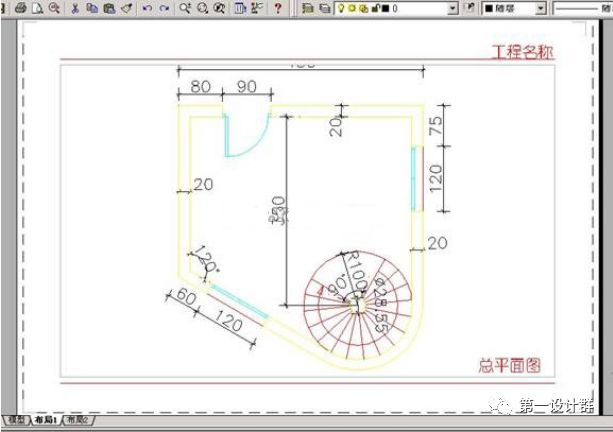Open Print Preview from the toolbar
Image resolution: width=613 pixels, height=432 pixels.
37,7
